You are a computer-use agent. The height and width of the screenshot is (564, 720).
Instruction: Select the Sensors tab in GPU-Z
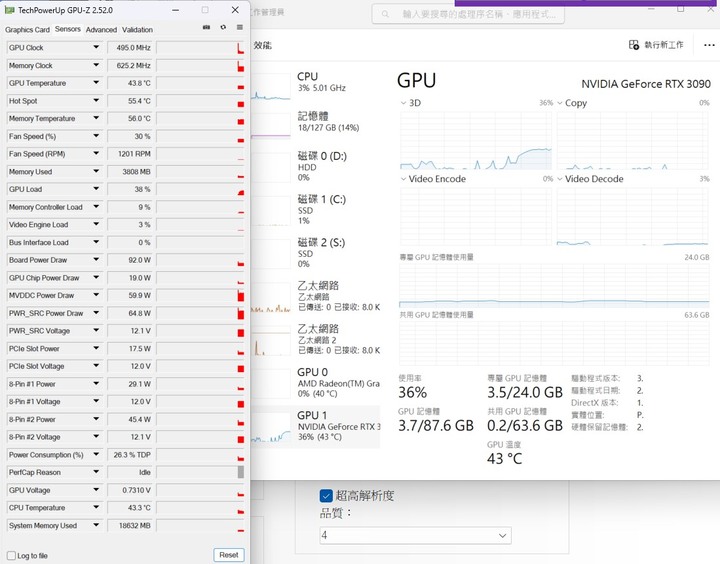(x=68, y=29)
